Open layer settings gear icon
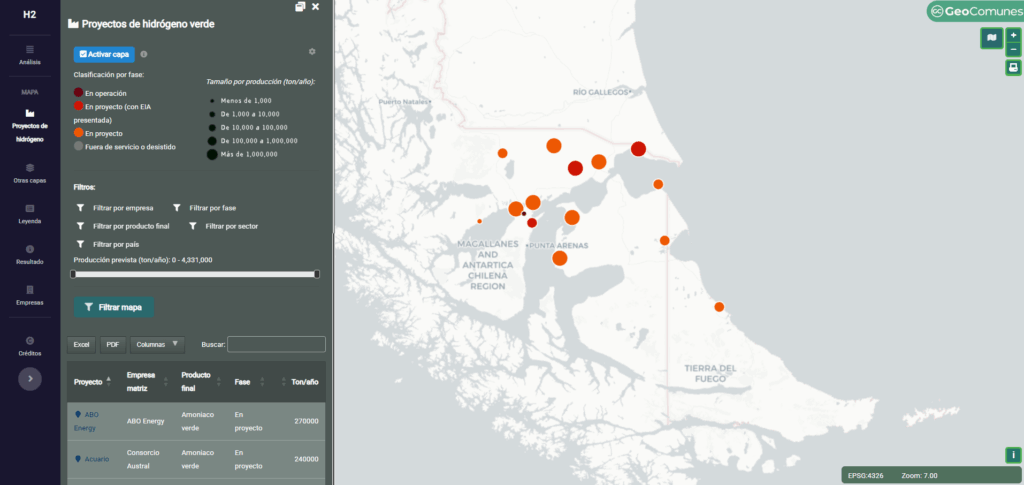 tap(312, 51)
